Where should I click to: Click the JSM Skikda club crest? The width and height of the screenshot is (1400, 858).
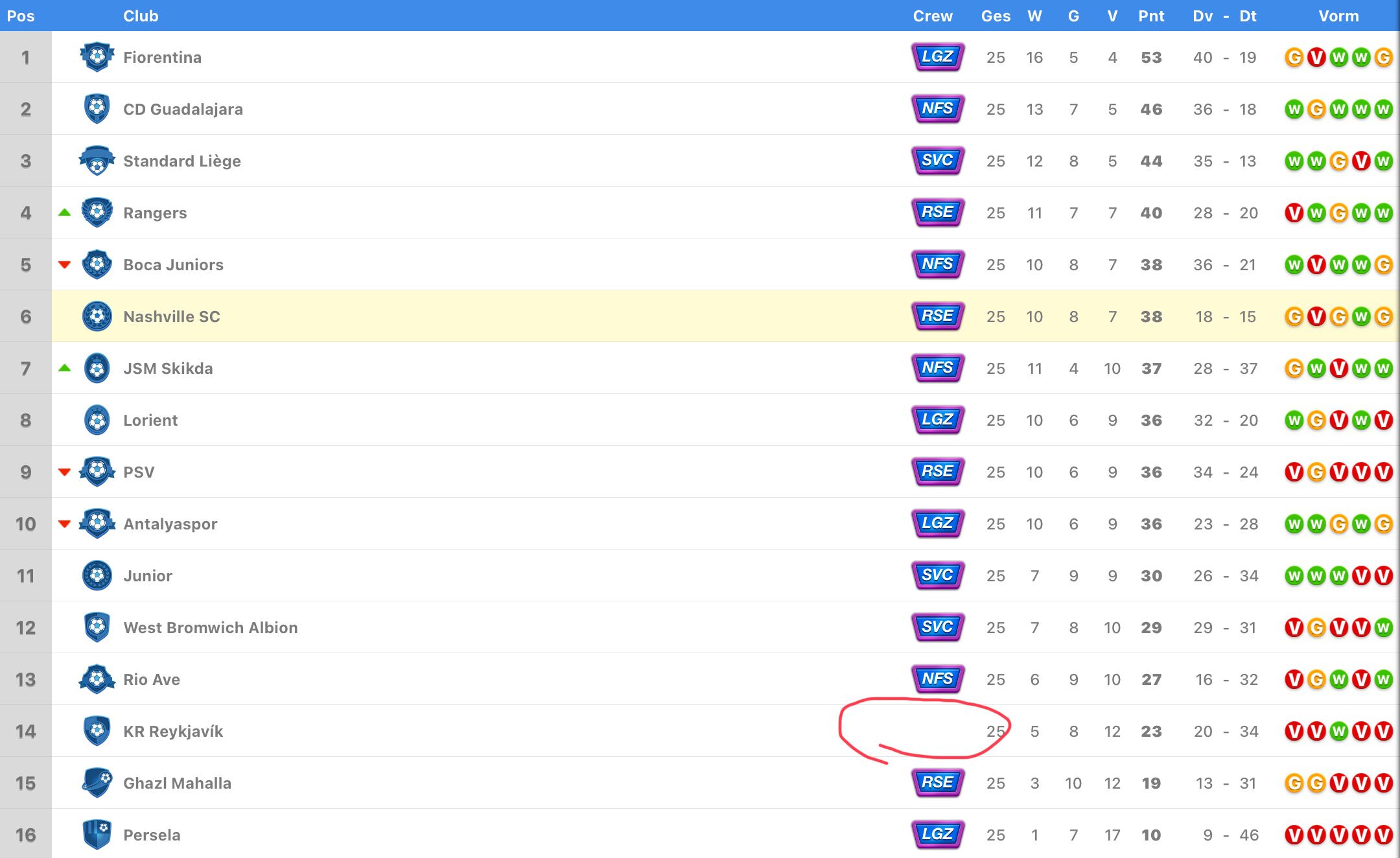coord(97,368)
